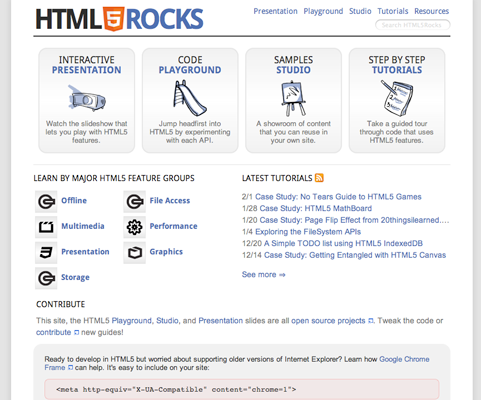The height and width of the screenshot is (400, 481).
Task: Click the external-link icon after open source projects
Action: tap(371, 321)
